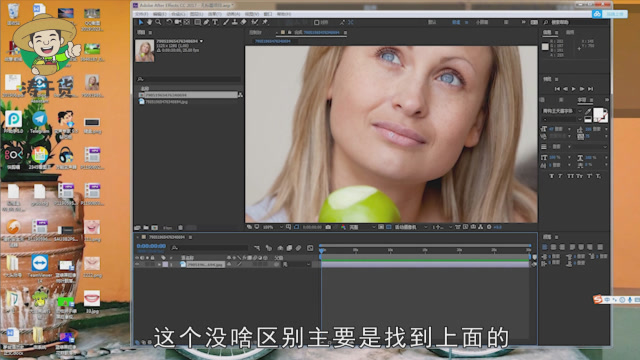Create a new composition from Project panel

(155, 227)
